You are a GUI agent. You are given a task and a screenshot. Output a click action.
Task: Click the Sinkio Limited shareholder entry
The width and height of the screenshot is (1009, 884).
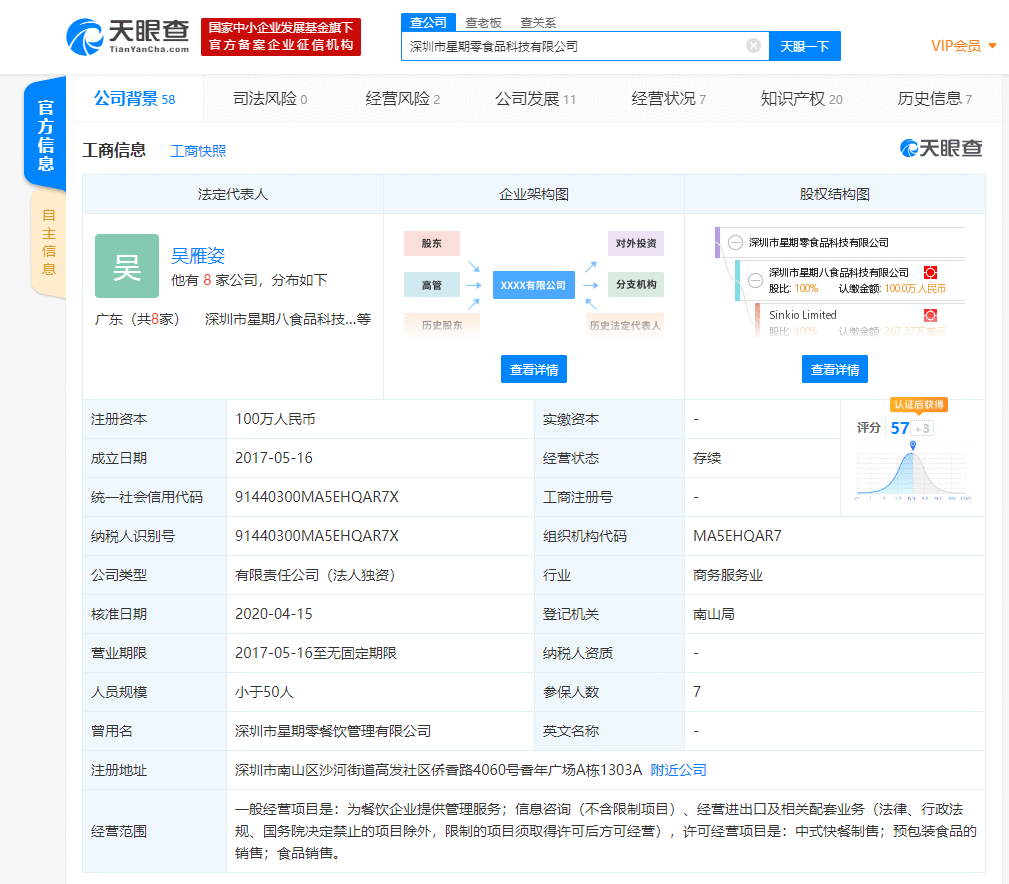click(x=802, y=315)
